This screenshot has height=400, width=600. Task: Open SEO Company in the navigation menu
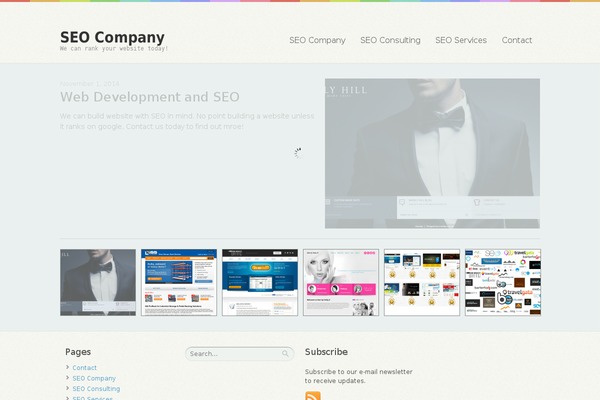pos(317,40)
